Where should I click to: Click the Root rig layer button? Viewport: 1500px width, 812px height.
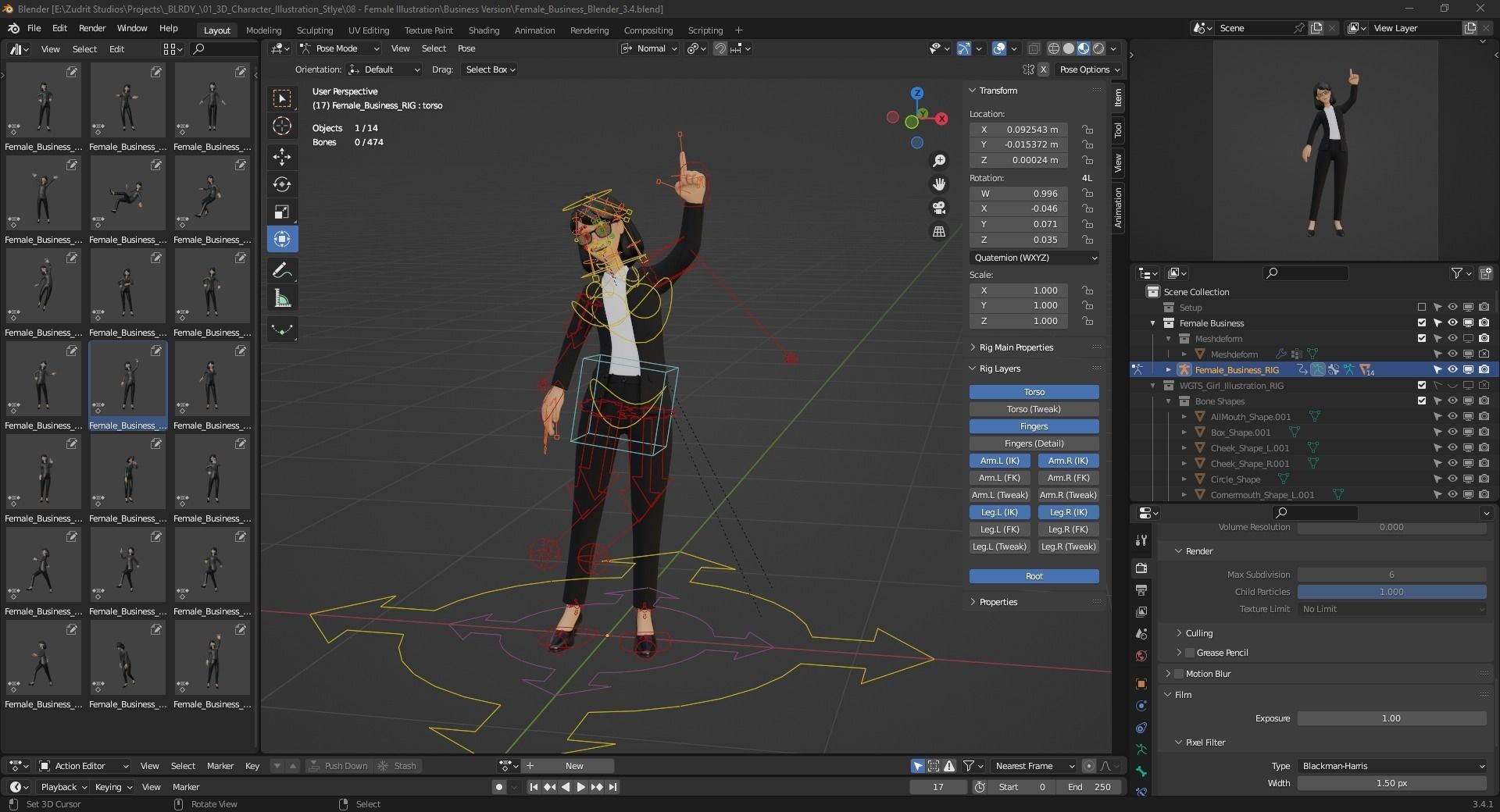coord(1034,576)
